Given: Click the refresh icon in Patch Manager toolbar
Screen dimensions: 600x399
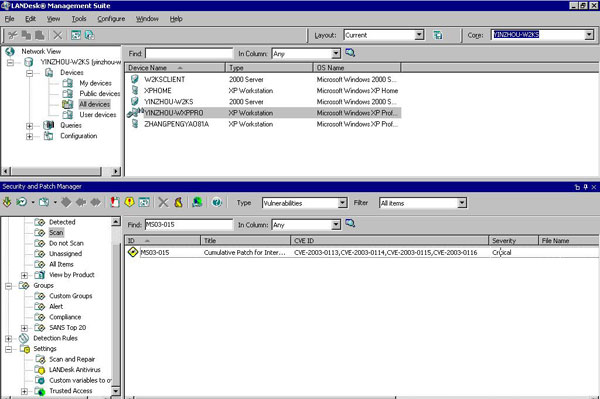Looking at the screenshot, I should pyautogui.click(x=144, y=202).
